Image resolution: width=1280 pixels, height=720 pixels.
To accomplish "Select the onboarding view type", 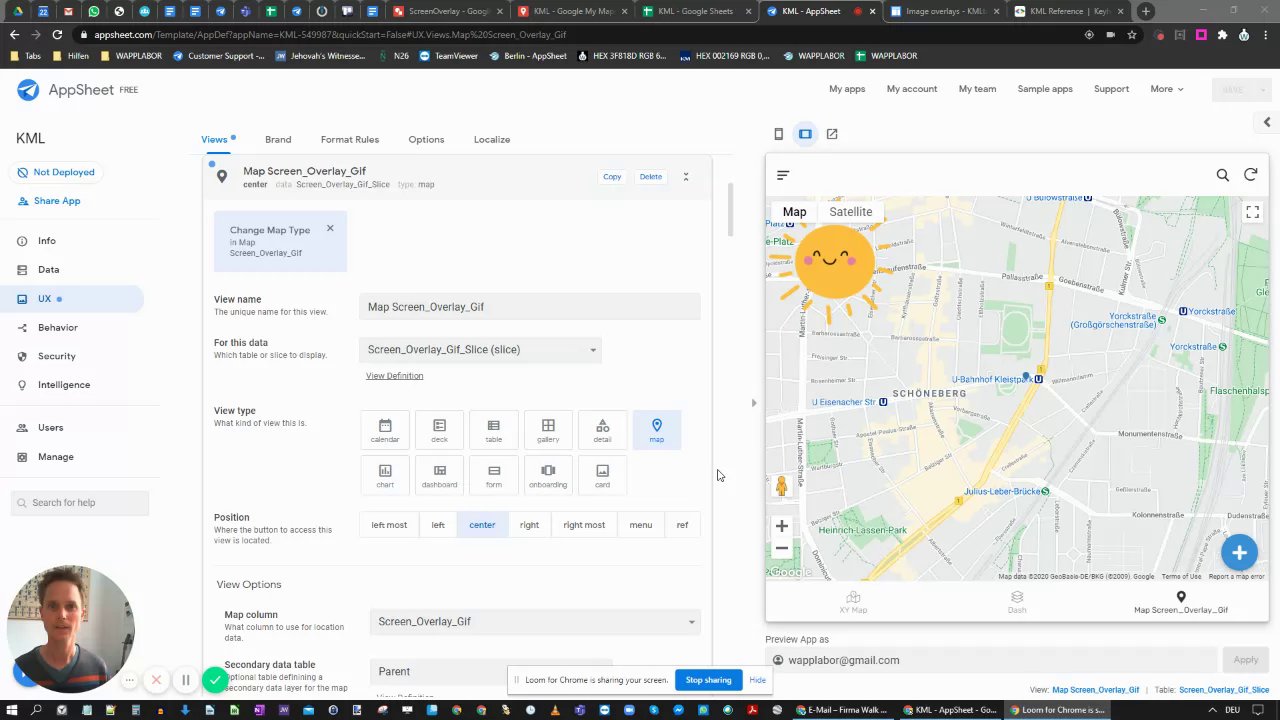I will (x=548, y=475).
